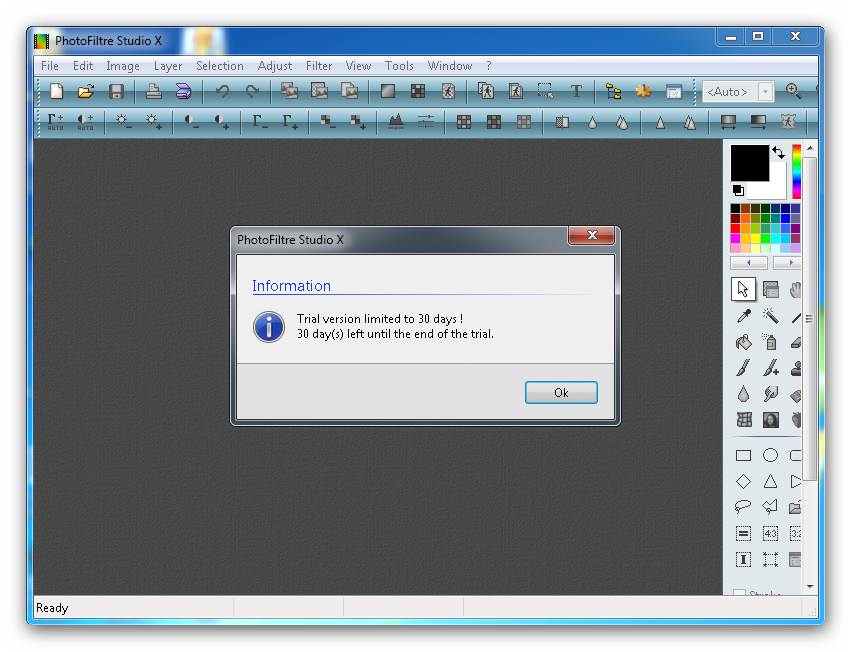Click the Text tool T icon
This screenshot has height=652, width=852.
coord(576,91)
